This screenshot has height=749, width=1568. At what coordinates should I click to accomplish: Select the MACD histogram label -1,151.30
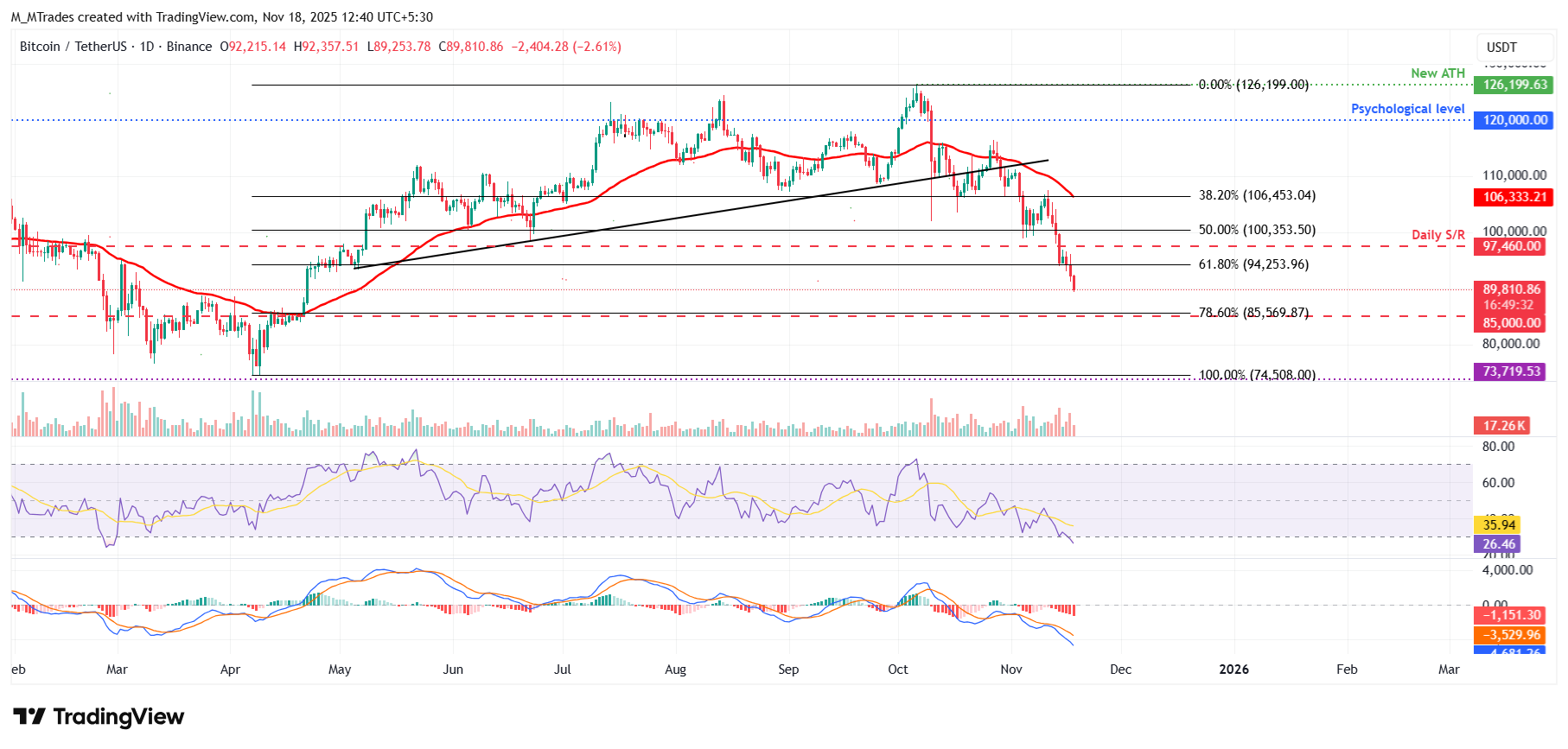coord(1512,615)
